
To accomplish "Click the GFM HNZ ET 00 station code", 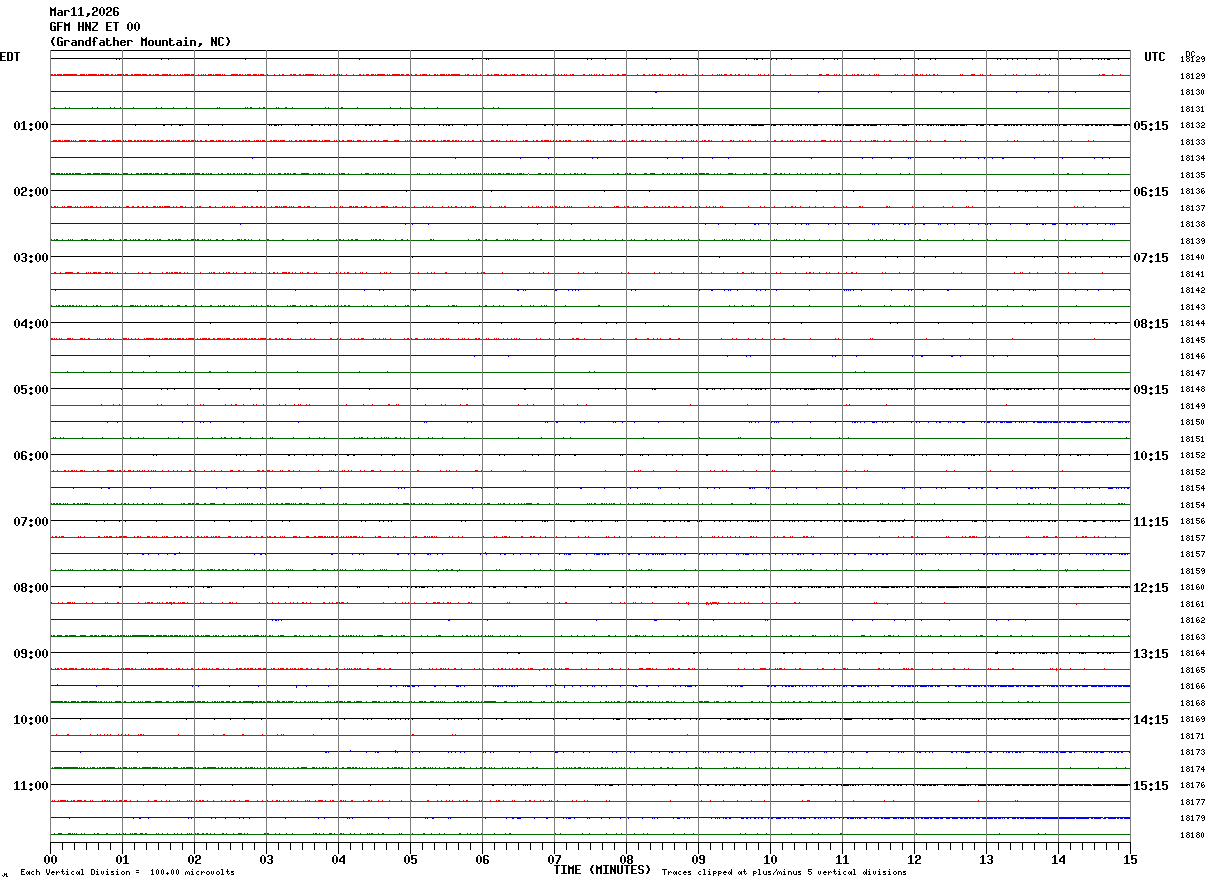I will coord(95,27).
